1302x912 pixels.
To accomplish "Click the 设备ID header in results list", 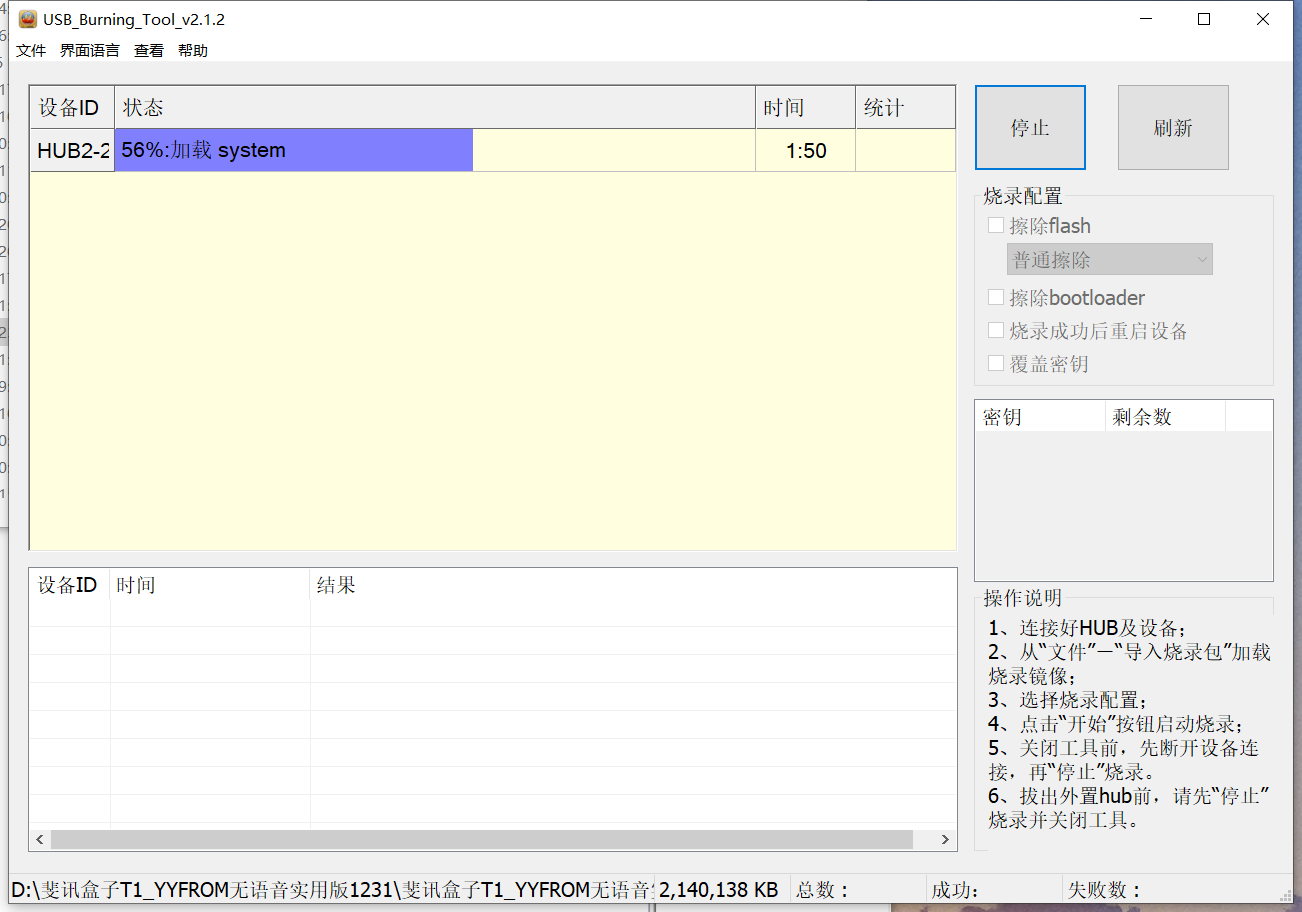I will (69, 585).
